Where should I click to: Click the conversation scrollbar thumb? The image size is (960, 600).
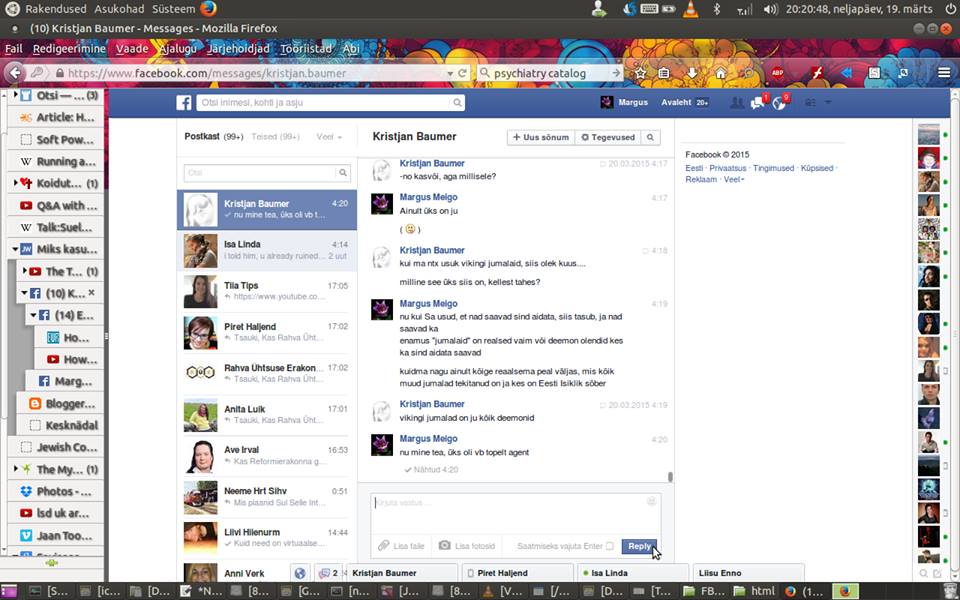(x=670, y=476)
